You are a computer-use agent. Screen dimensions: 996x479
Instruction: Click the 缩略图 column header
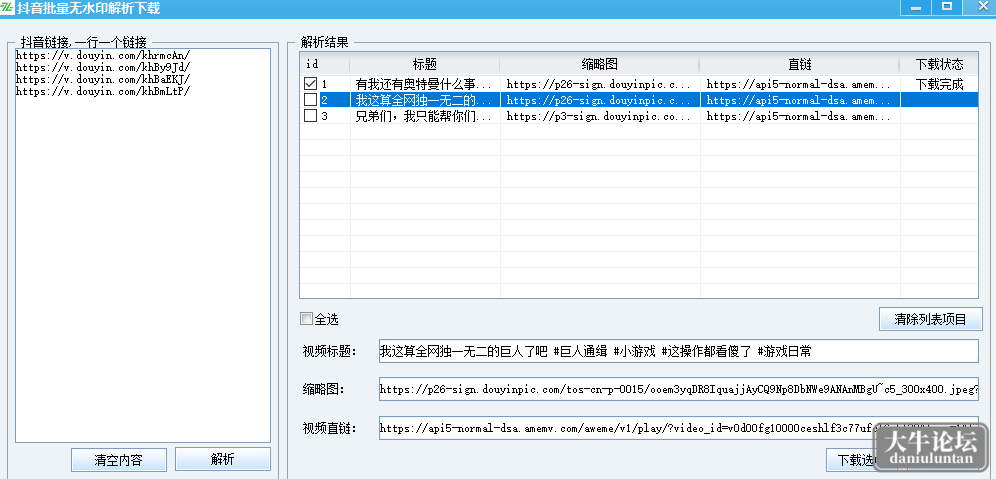pos(600,64)
